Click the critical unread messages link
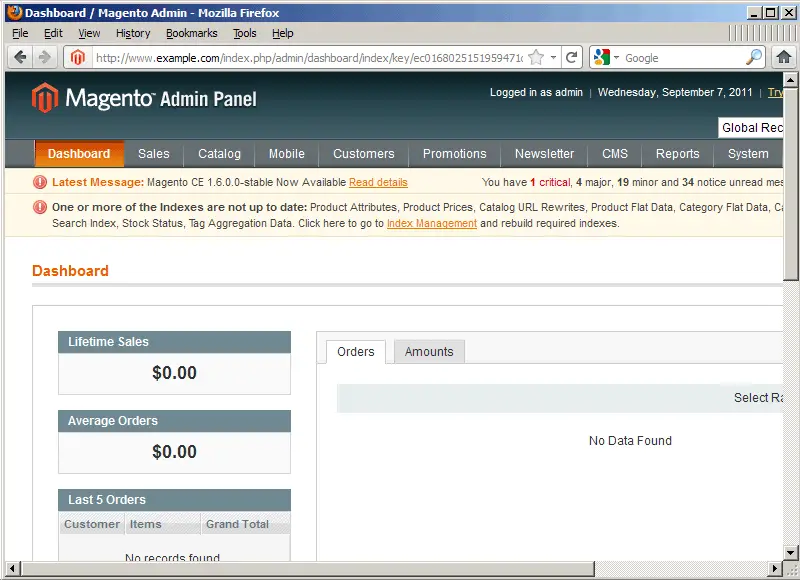 (x=550, y=182)
